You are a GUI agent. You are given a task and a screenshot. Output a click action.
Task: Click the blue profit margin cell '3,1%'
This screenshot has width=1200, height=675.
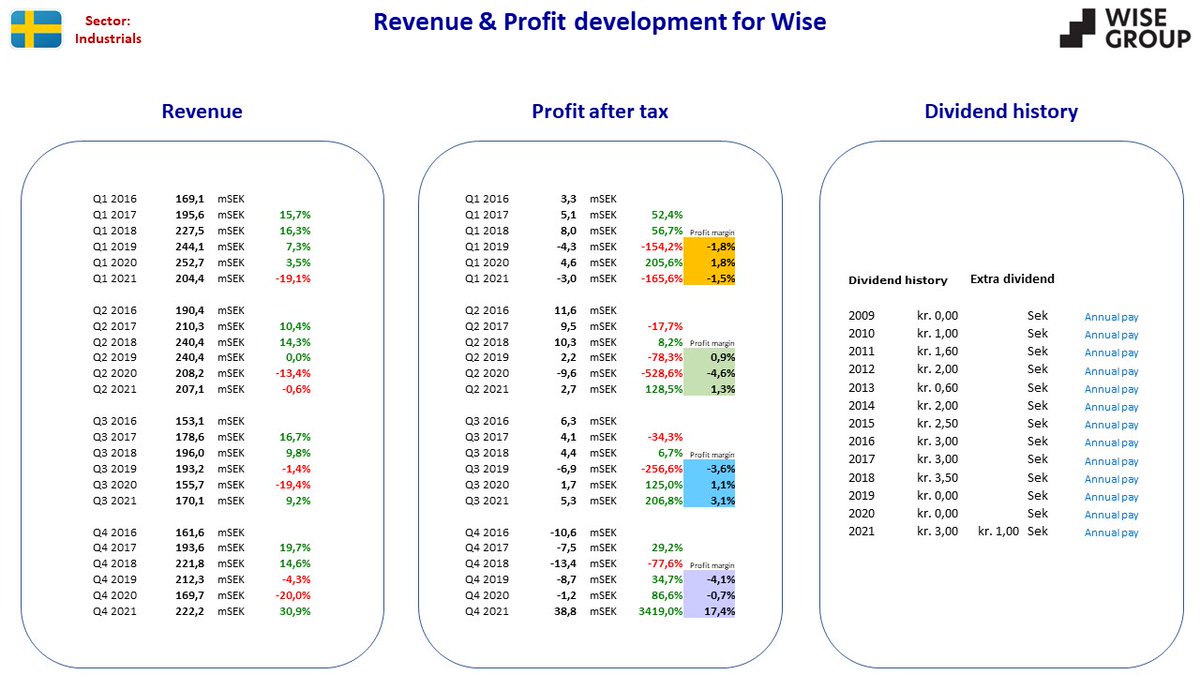tap(709, 502)
